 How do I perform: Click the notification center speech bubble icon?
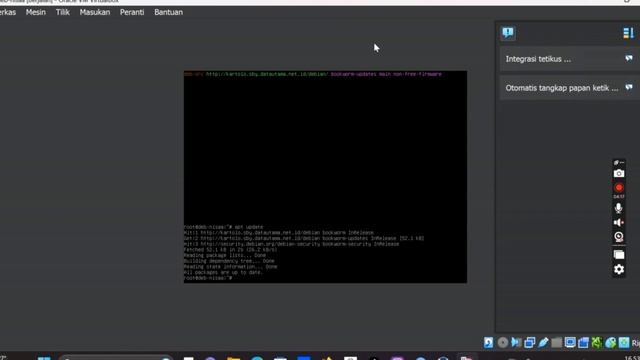click(x=508, y=33)
